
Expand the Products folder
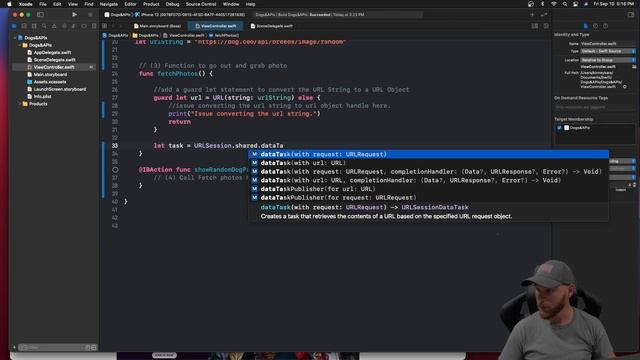coord(20,104)
